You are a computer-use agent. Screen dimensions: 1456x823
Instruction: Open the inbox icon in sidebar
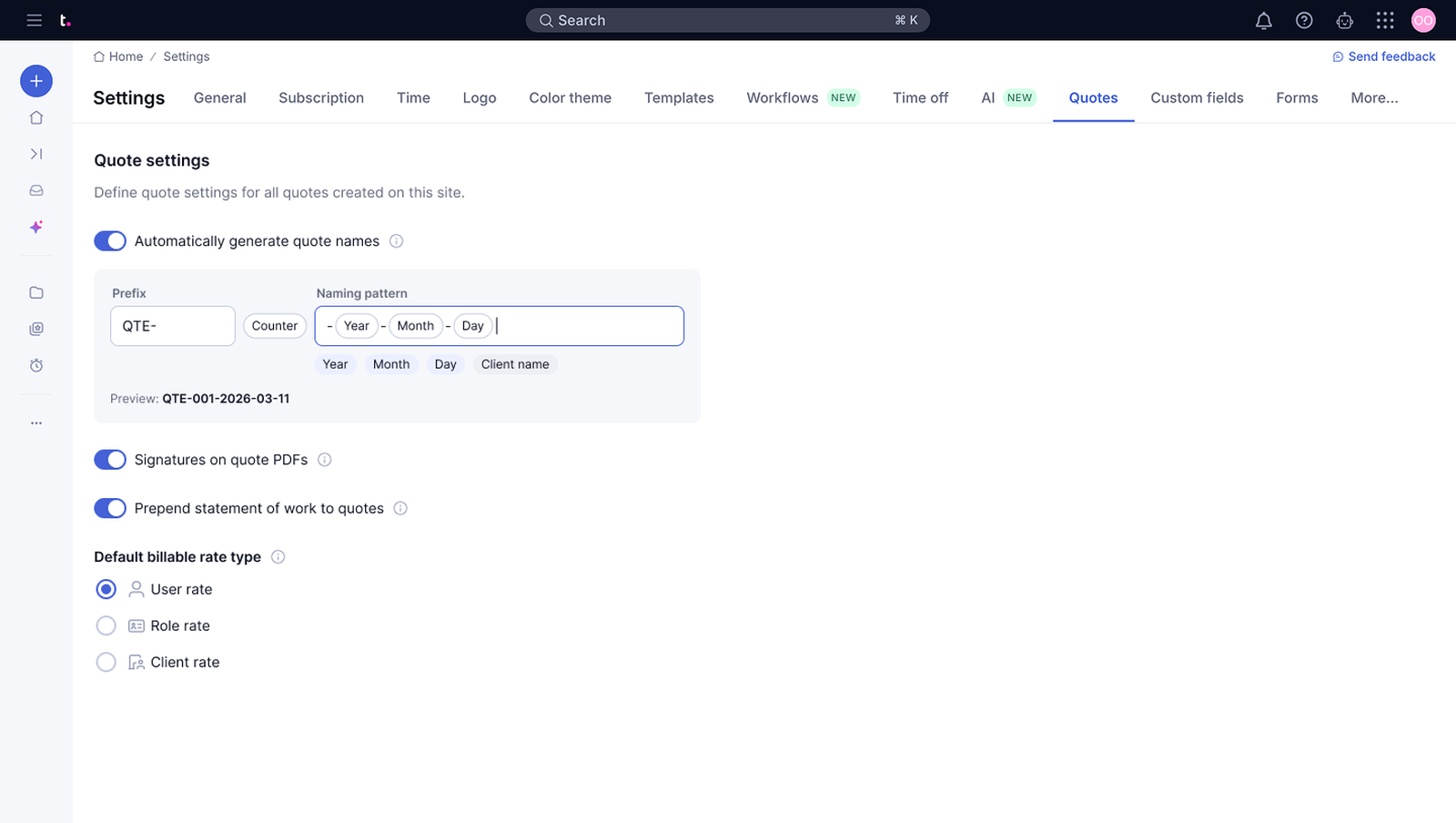36,190
